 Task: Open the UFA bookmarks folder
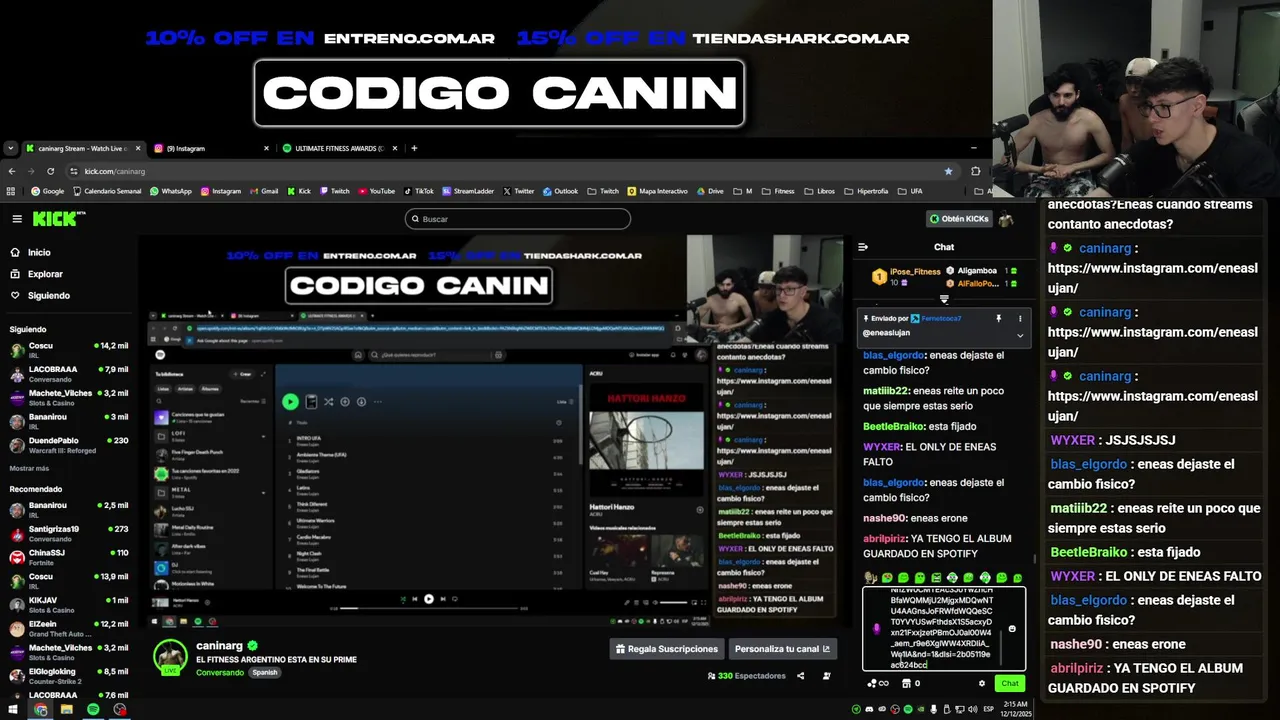pyautogui.click(x=910, y=191)
